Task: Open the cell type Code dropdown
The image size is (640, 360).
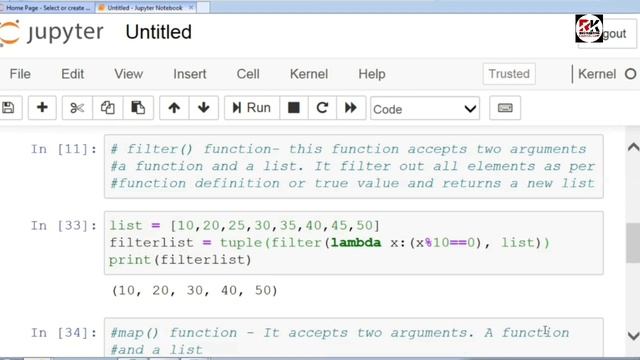Action: click(x=425, y=109)
